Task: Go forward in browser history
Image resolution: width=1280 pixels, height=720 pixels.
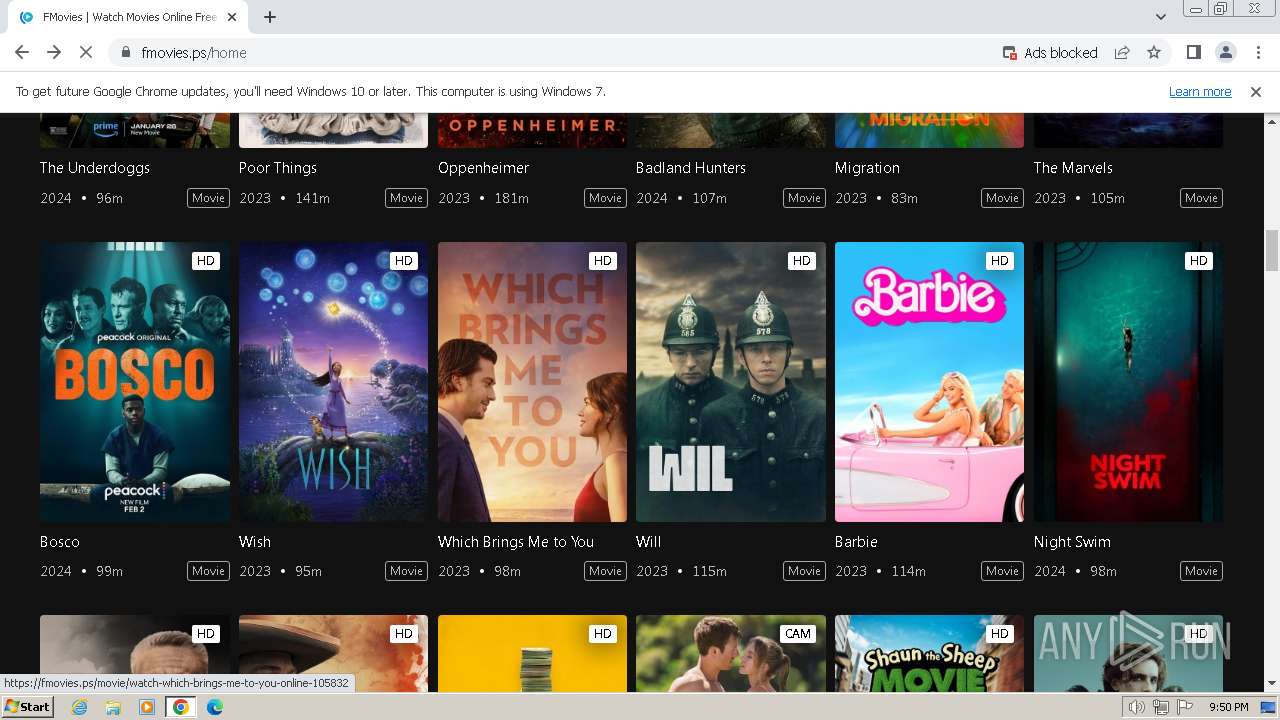Action: tap(54, 53)
